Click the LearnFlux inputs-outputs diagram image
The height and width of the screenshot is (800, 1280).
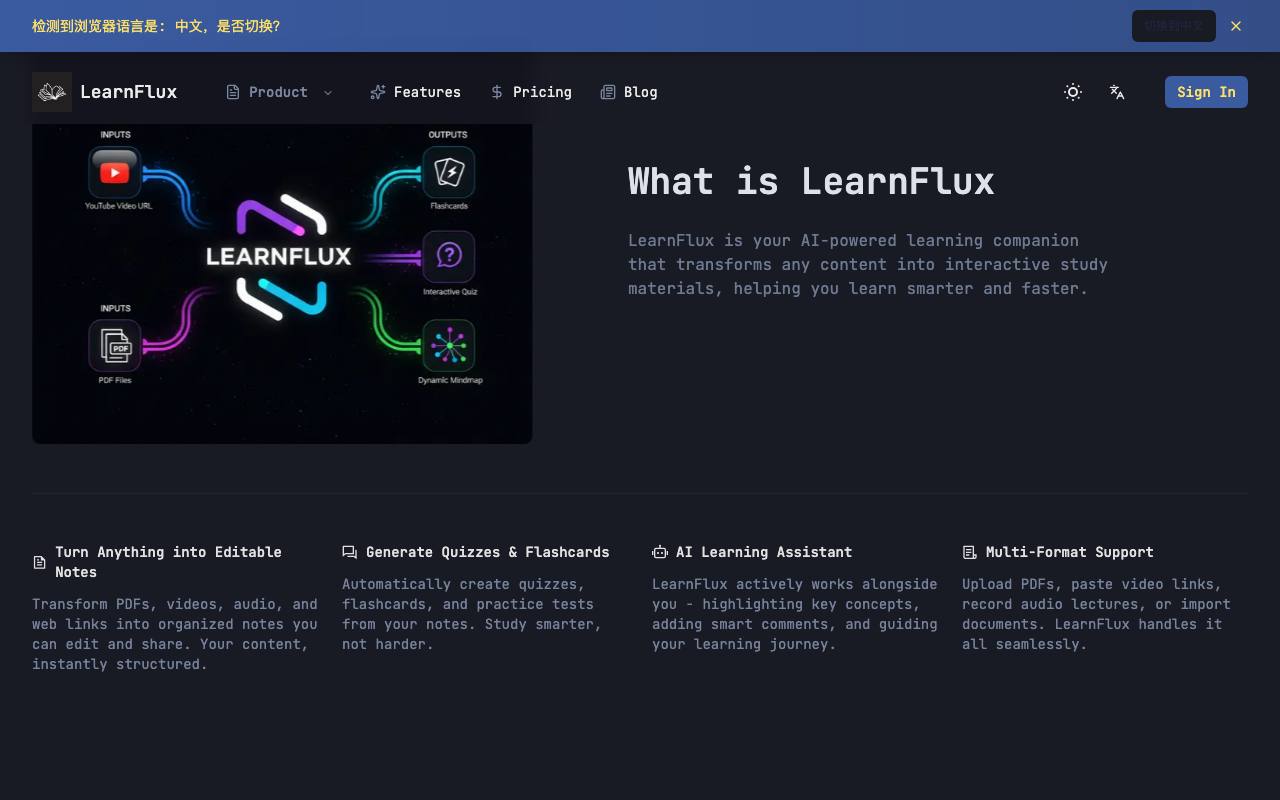tap(282, 284)
